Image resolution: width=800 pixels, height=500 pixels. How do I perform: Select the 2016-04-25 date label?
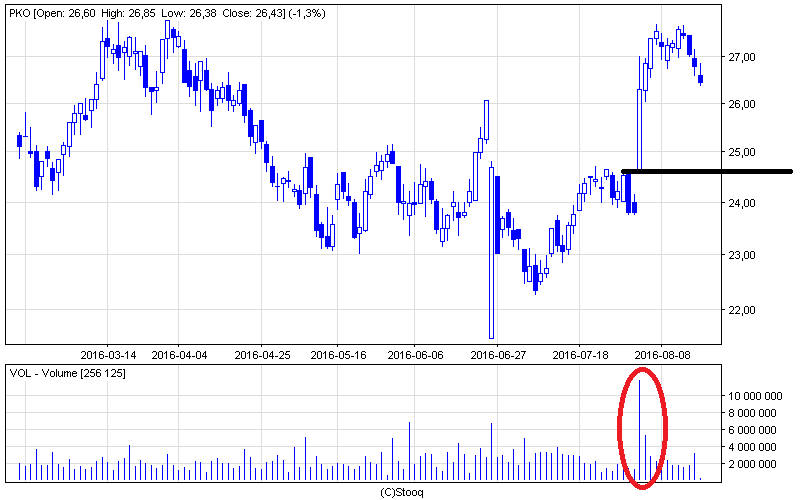(262, 355)
